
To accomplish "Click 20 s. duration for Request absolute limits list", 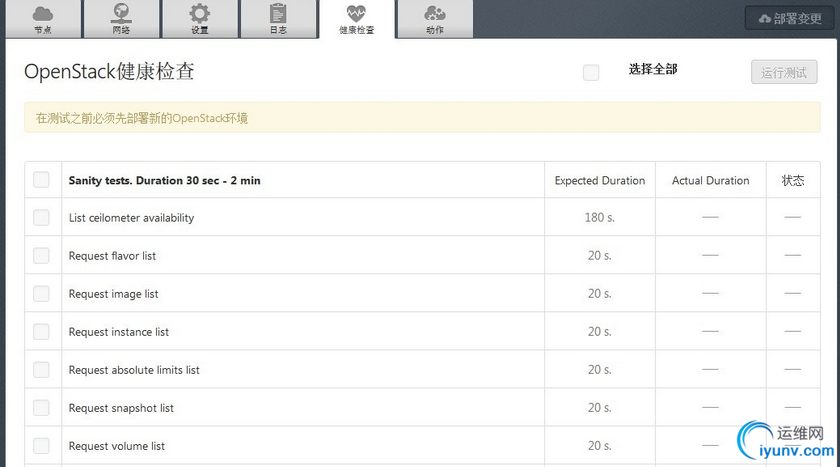I will pos(600,370).
